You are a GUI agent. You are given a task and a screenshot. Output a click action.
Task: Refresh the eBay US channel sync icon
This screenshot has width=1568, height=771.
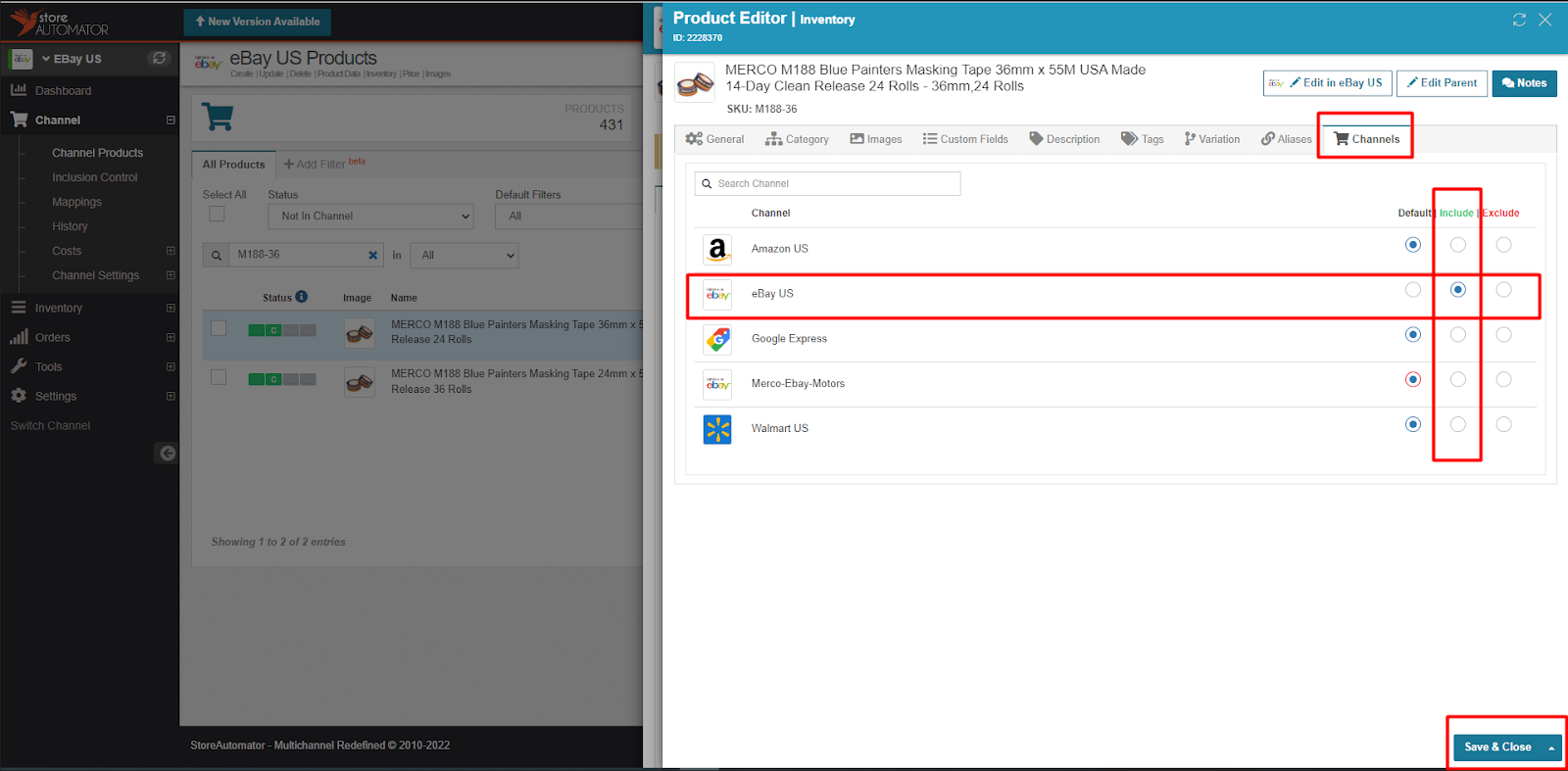(x=159, y=59)
